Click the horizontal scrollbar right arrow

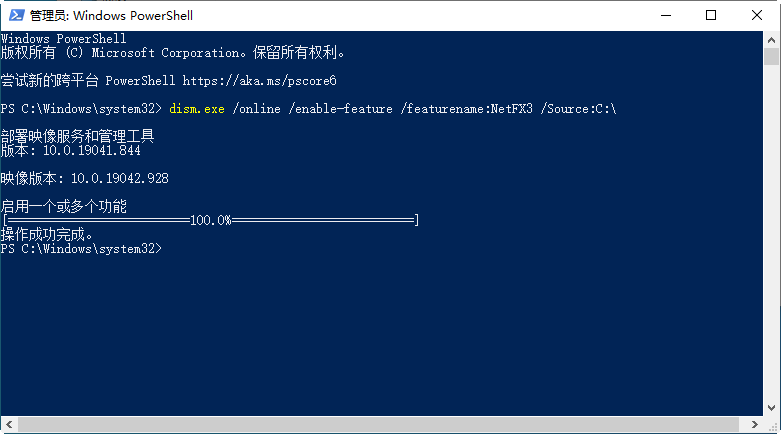point(755,425)
